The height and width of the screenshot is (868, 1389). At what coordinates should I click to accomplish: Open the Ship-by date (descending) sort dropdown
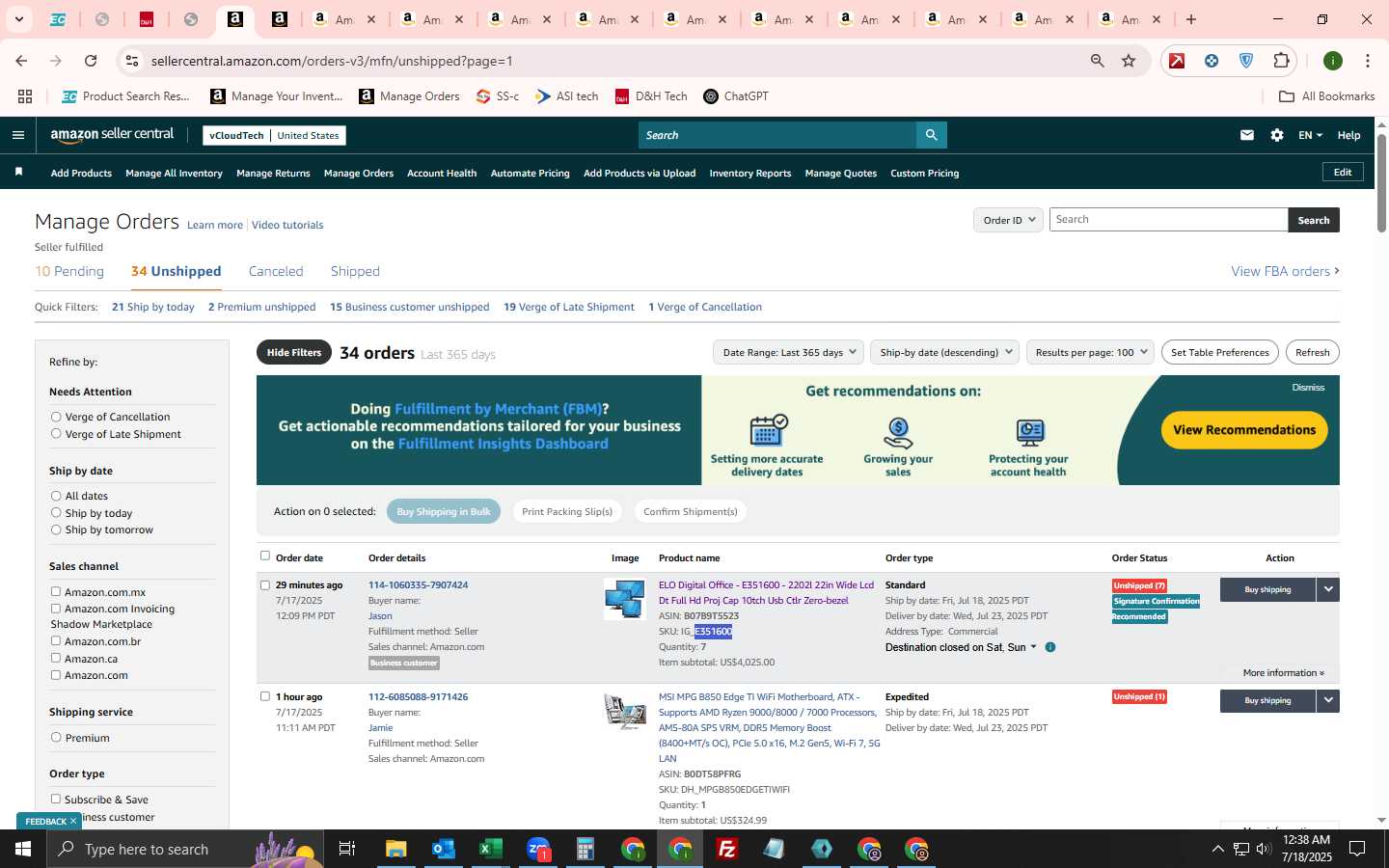coord(945,352)
